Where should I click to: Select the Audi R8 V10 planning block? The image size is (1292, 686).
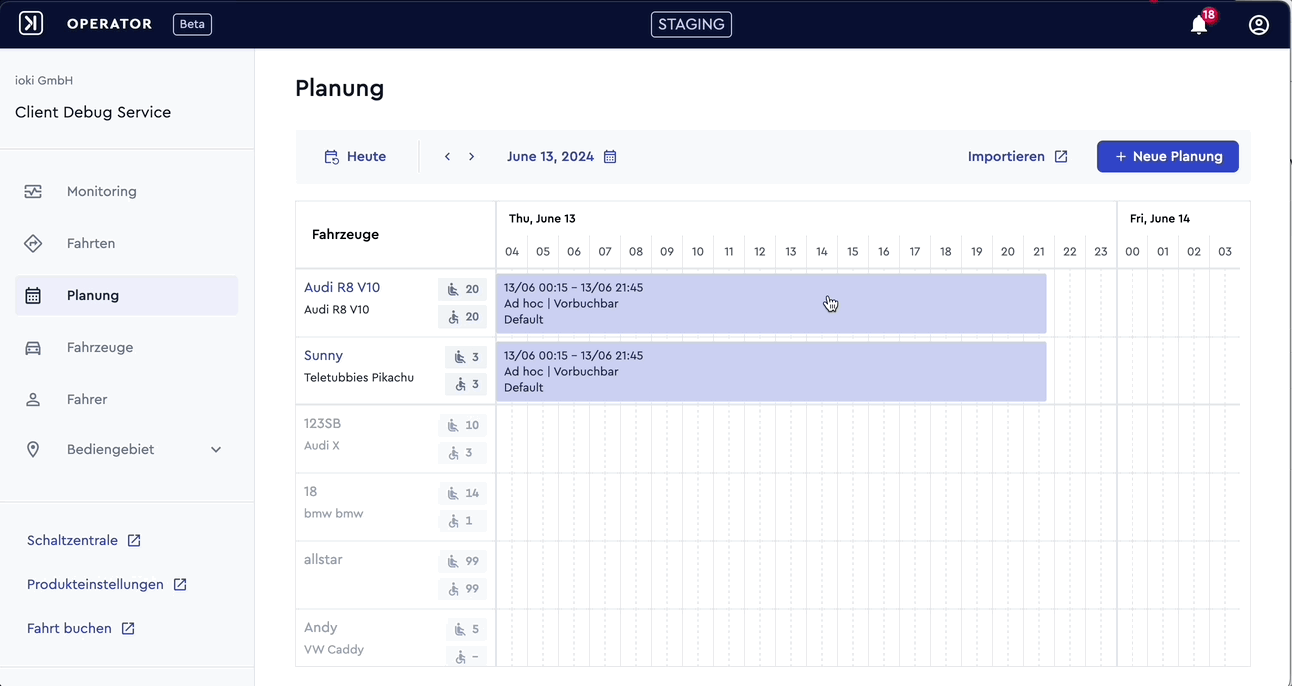[771, 303]
